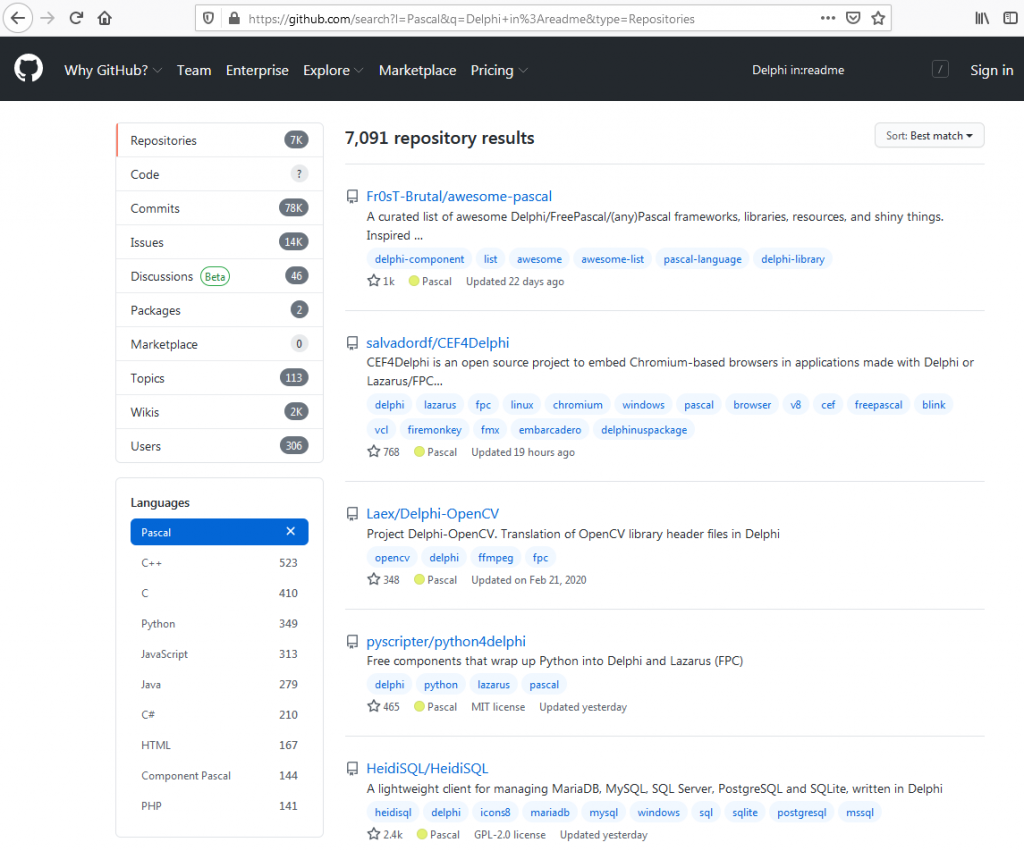Go back with the browser back arrow

pos(18,18)
